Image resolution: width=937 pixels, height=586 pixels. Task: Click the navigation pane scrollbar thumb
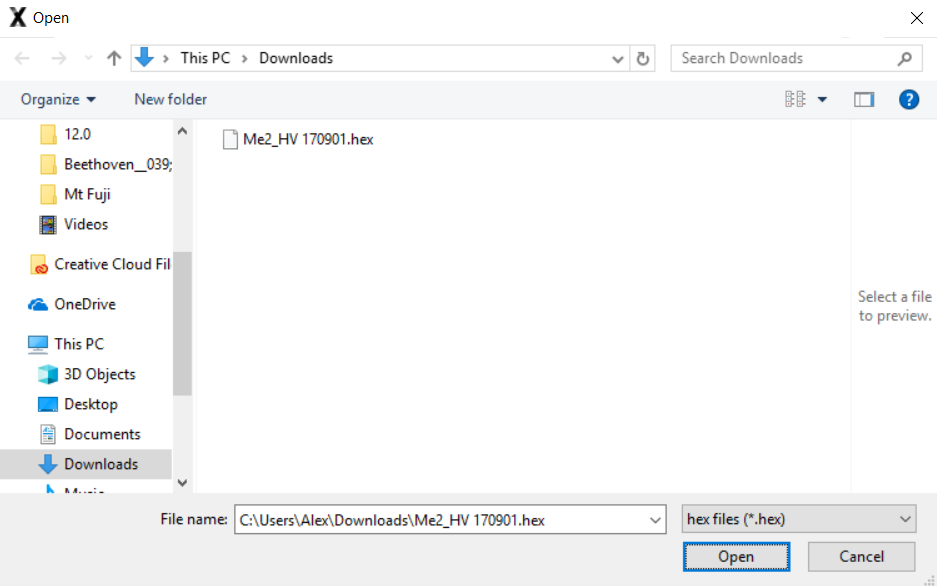[182, 323]
